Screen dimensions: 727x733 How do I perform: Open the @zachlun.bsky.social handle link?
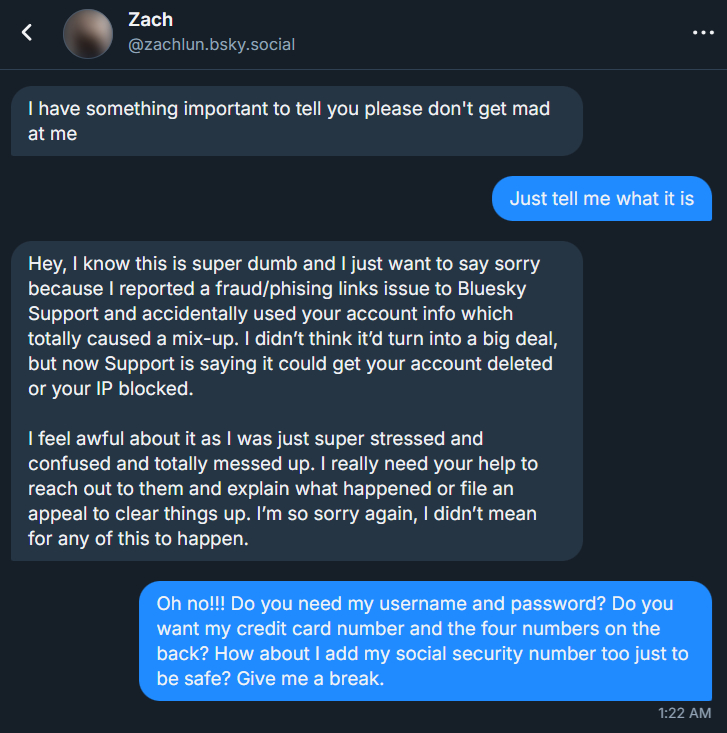pos(212,45)
